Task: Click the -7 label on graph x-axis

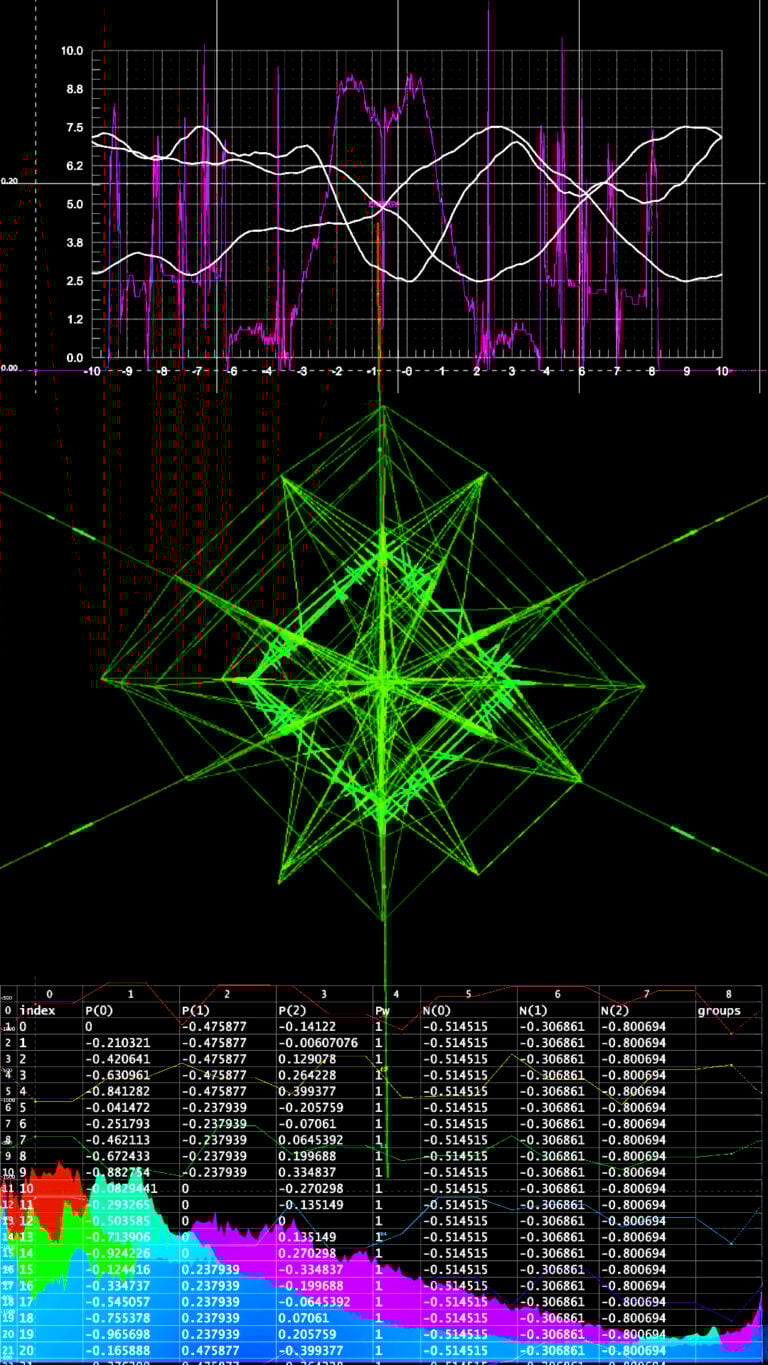Action: (x=197, y=371)
